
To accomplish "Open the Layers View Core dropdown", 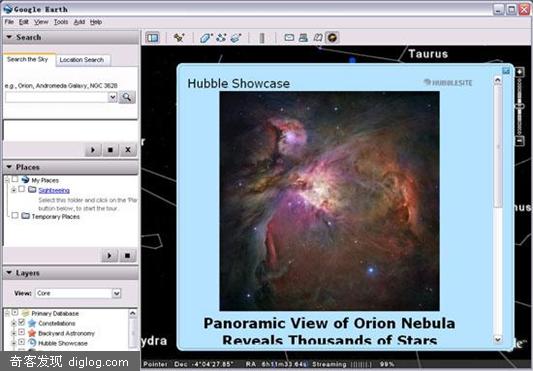I will click(x=78, y=293).
